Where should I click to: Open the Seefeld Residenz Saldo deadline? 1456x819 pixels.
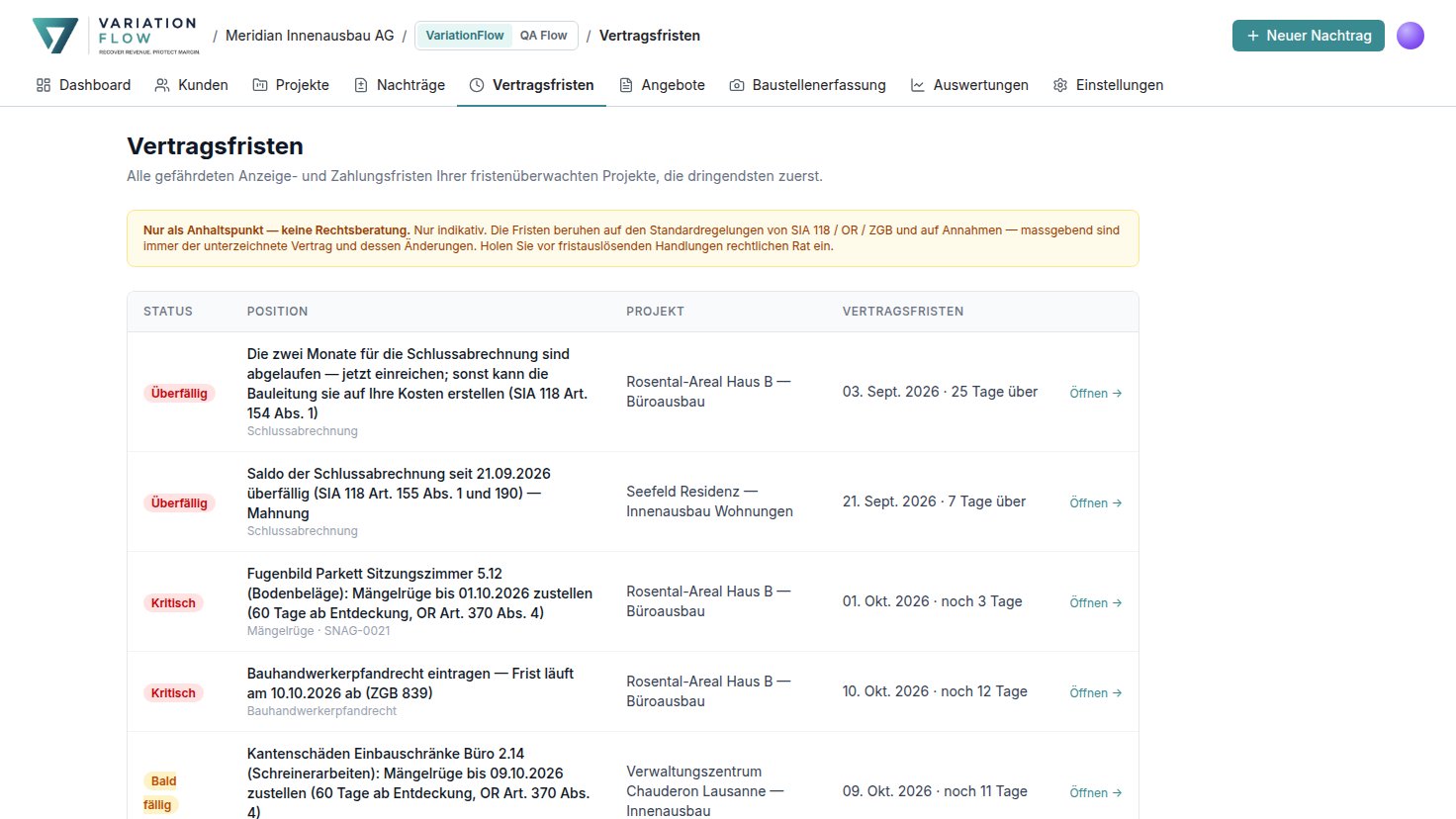(1096, 502)
